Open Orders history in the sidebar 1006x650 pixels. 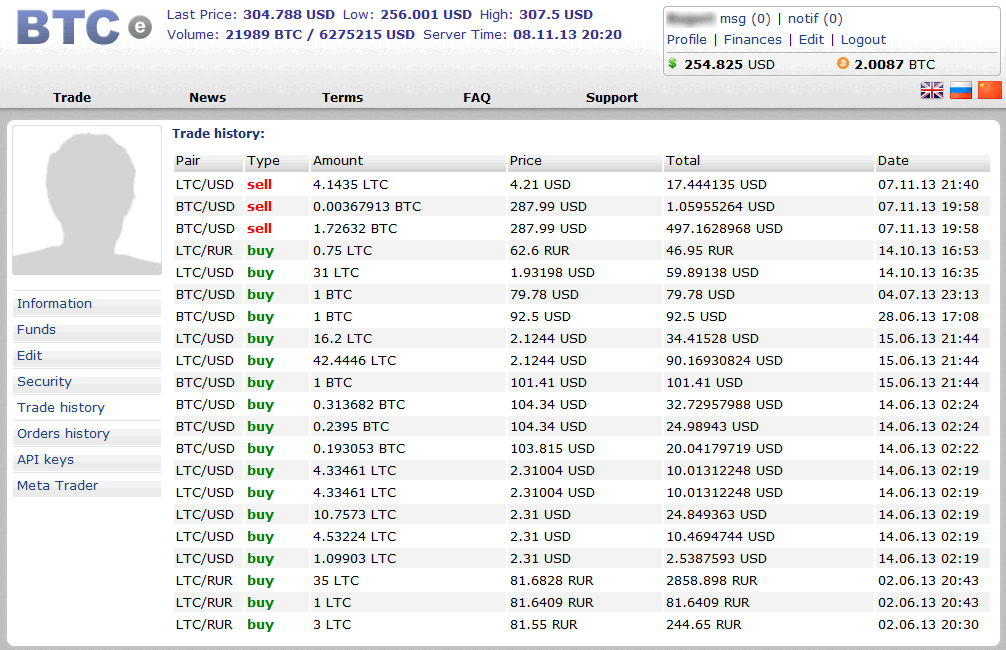point(63,433)
